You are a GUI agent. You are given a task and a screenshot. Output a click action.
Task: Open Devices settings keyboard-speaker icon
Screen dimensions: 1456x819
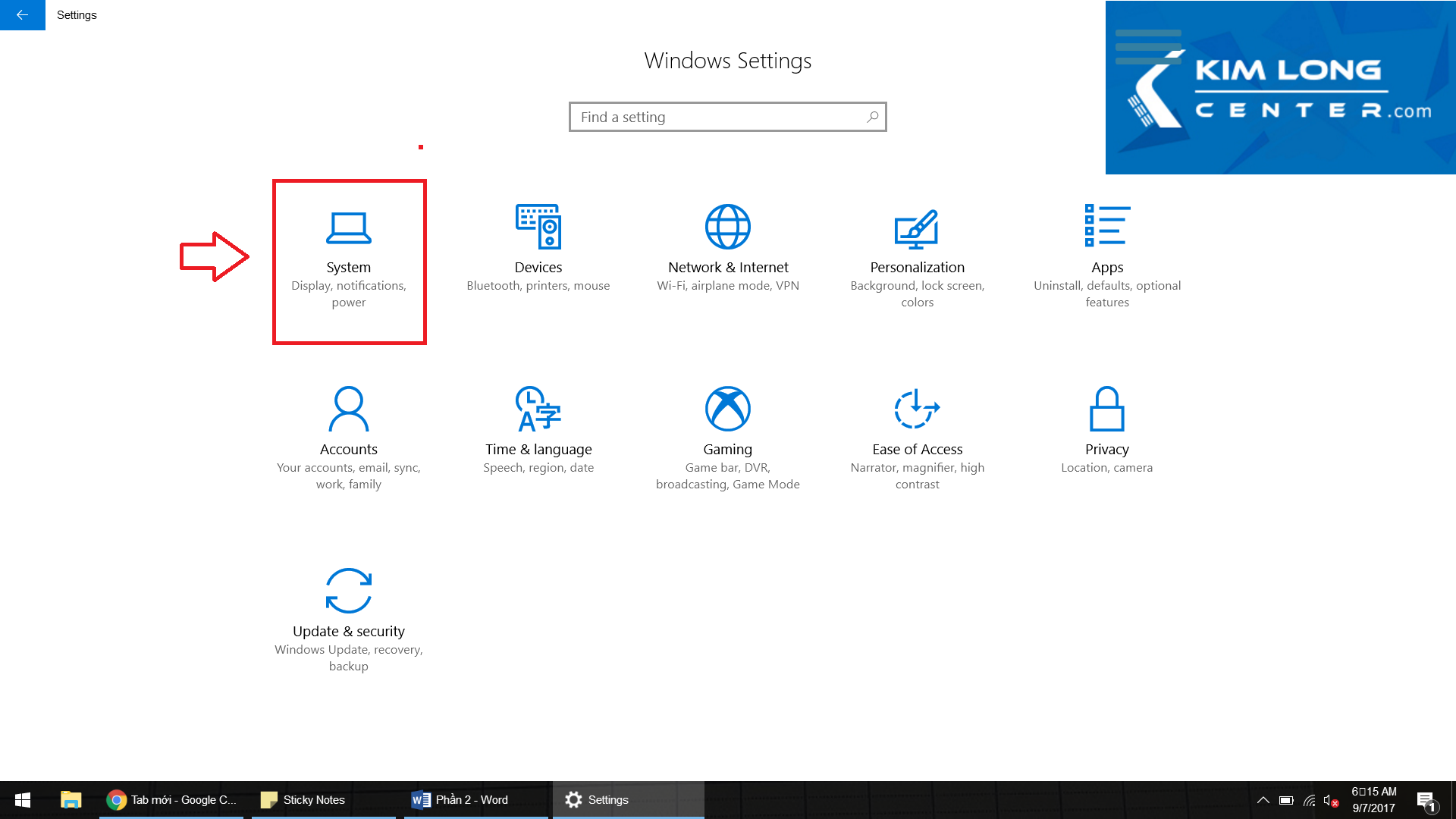coord(538,226)
